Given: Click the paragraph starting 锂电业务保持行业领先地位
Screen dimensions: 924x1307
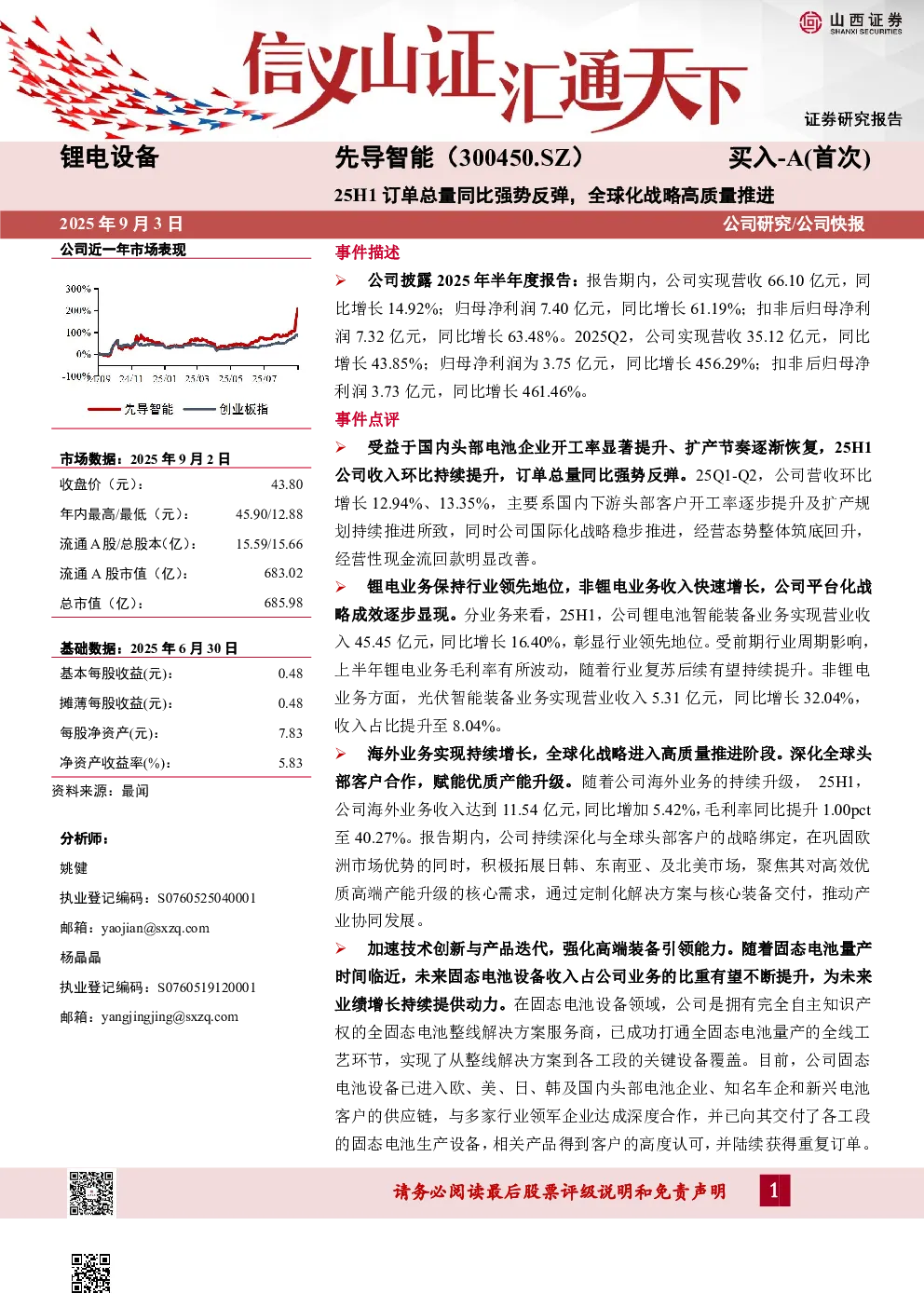Looking at the screenshot, I should (x=604, y=656).
